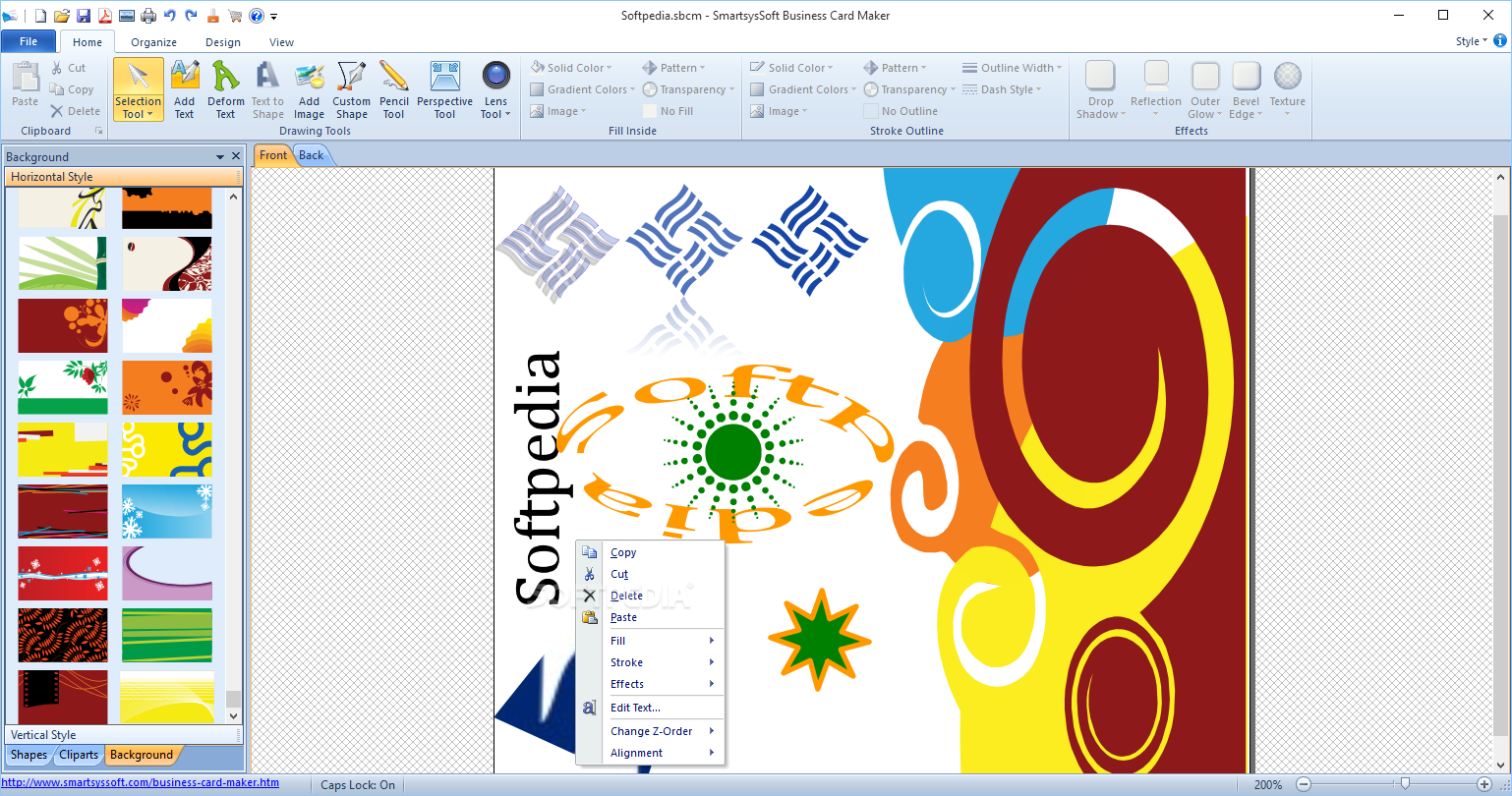Choose Edit Text... in the context menu
The height and width of the screenshot is (796, 1512).
click(651, 708)
